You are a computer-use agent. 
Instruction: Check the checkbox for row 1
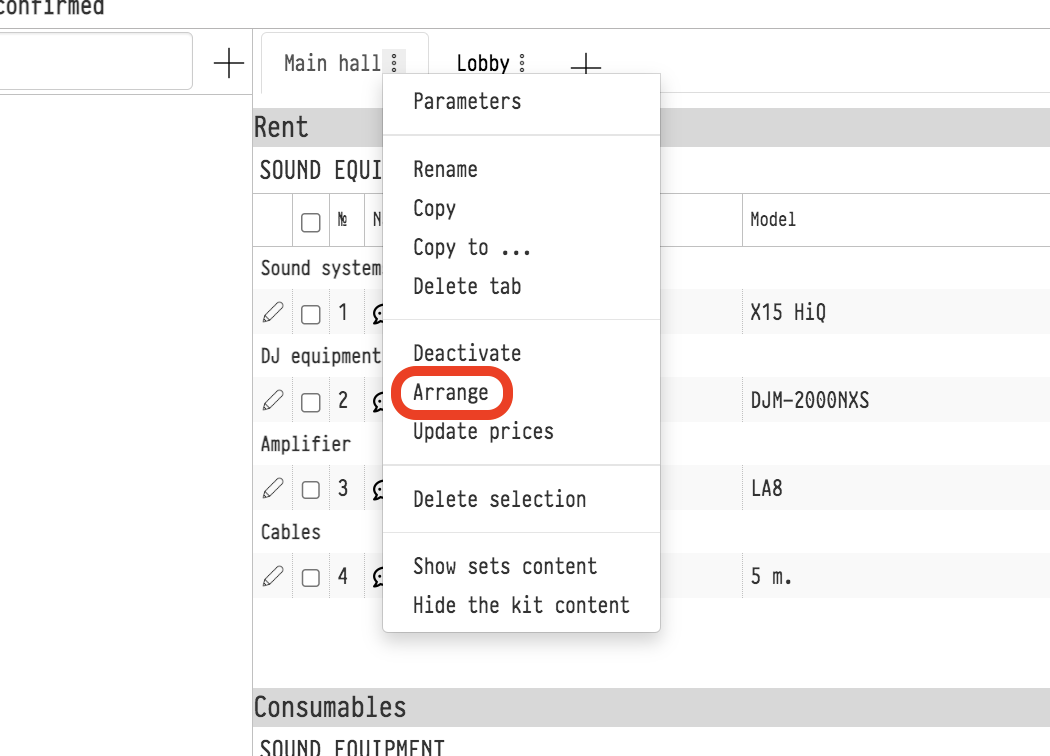pos(311,314)
